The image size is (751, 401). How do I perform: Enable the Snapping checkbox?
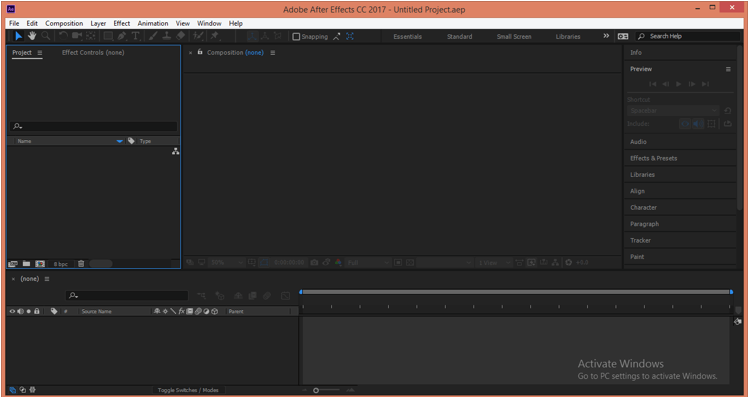[296, 37]
